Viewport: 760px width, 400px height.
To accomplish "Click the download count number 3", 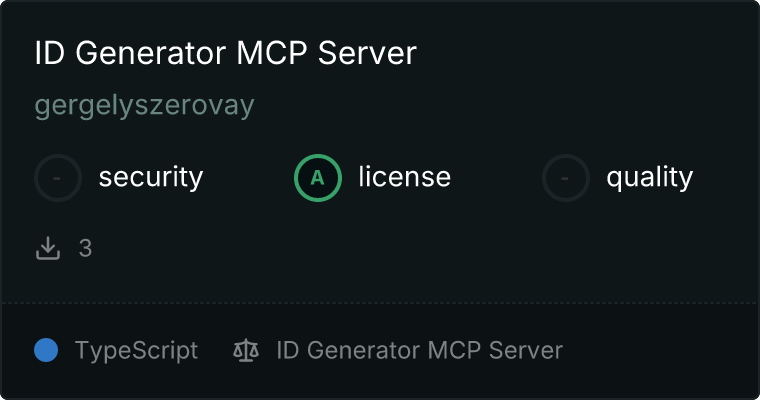I will (85, 248).
